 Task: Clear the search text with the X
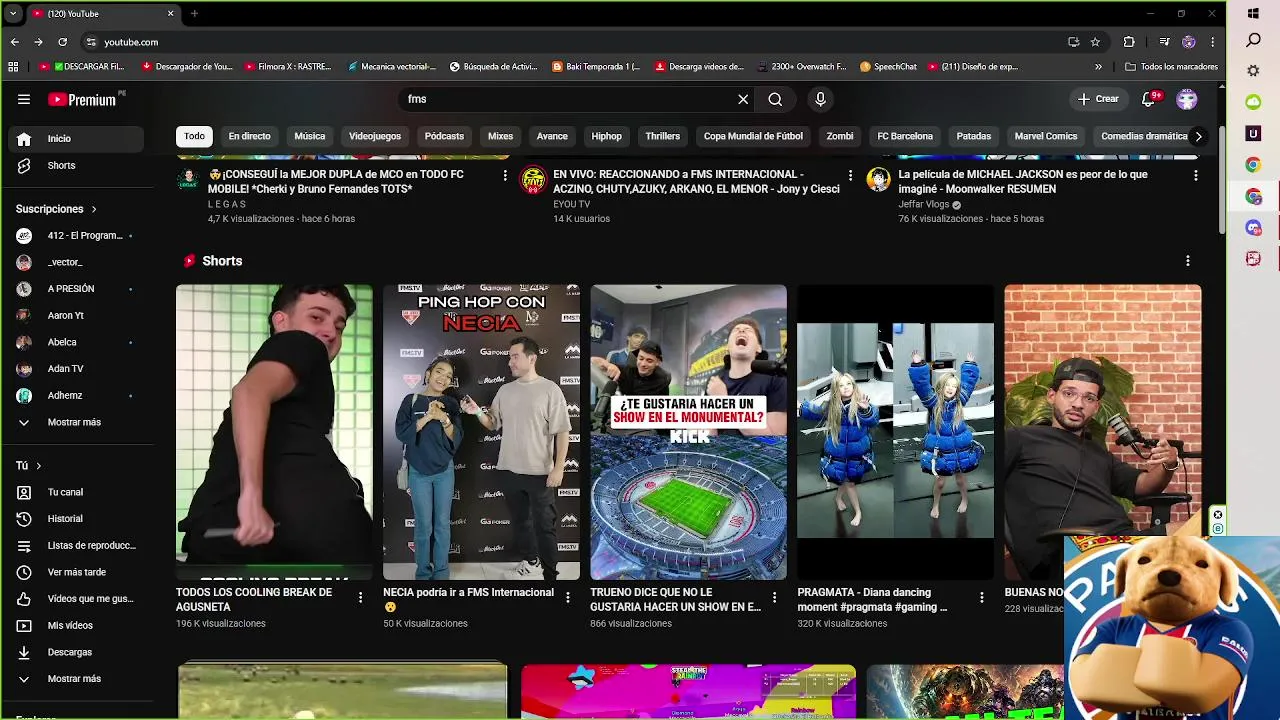pyautogui.click(x=743, y=99)
